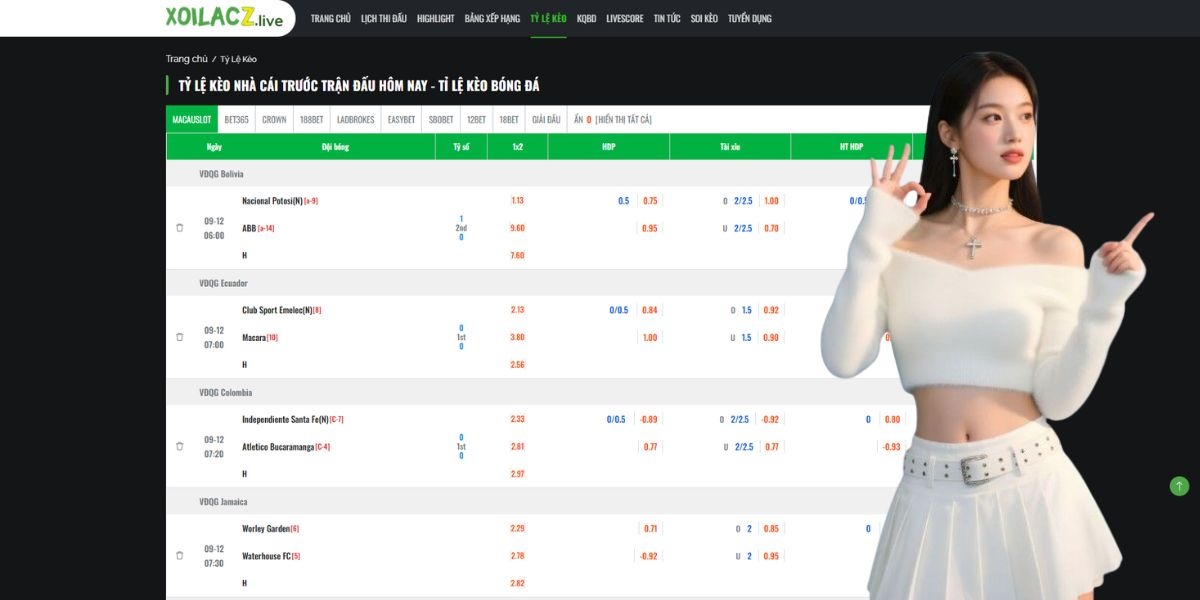The height and width of the screenshot is (600, 1200).
Task: Choose the SBOBET bookmaker tab
Action: pos(441,119)
